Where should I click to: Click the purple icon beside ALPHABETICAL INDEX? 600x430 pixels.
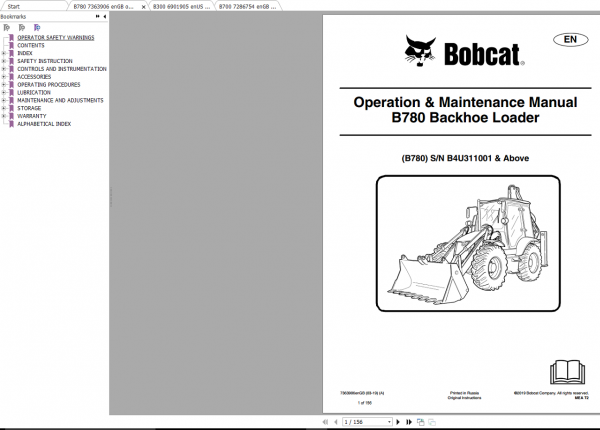tap(11, 124)
